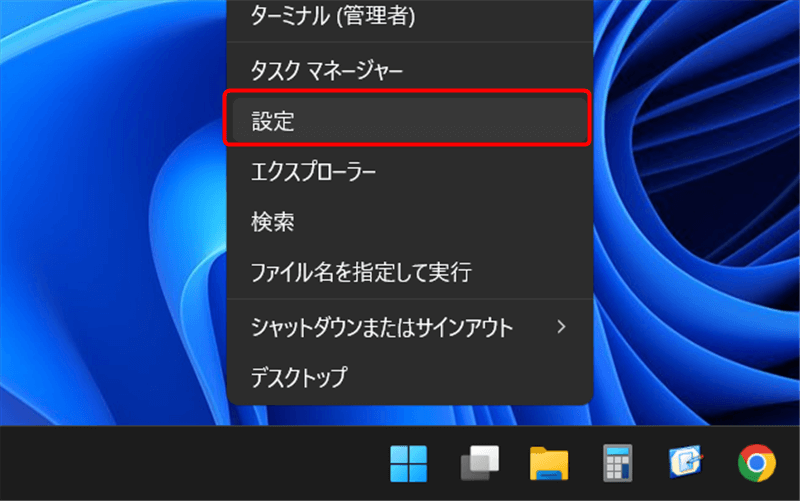Screen dimensions: 800x501
Task: Select シャットダウンまたはサインアウト menu item
Action: tap(382, 327)
